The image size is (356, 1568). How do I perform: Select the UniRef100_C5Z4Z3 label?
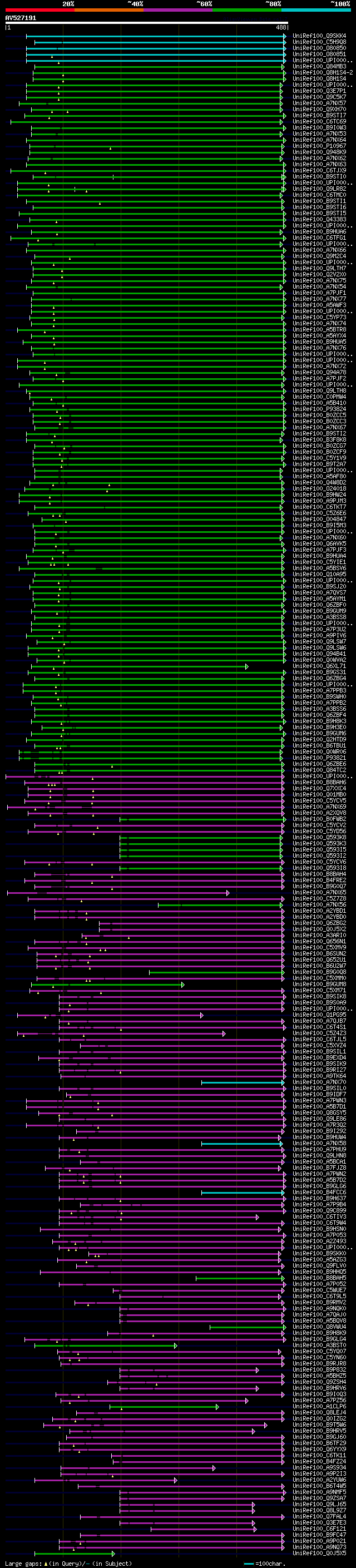[319, 1033]
